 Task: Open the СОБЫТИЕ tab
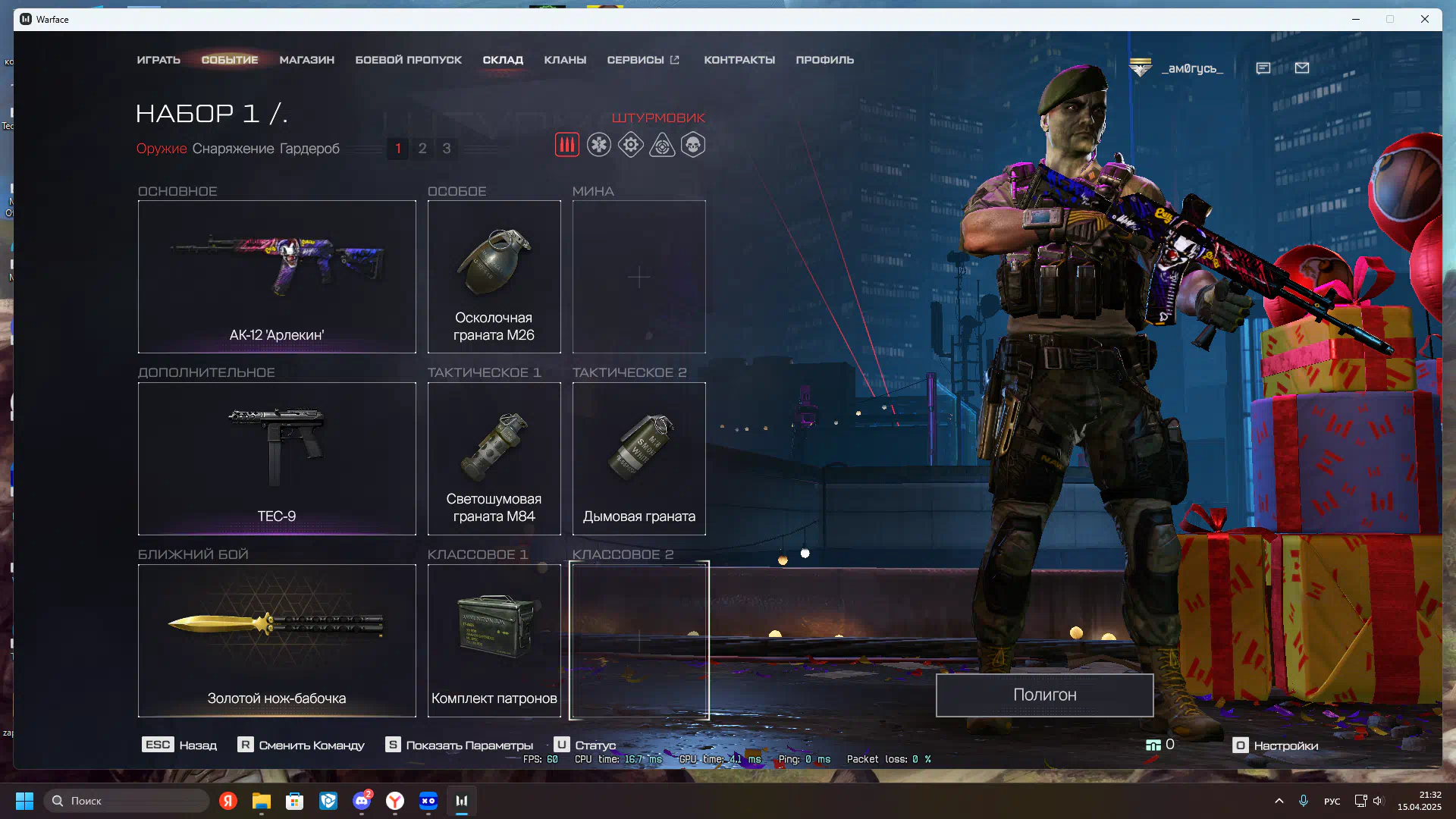coord(230,60)
